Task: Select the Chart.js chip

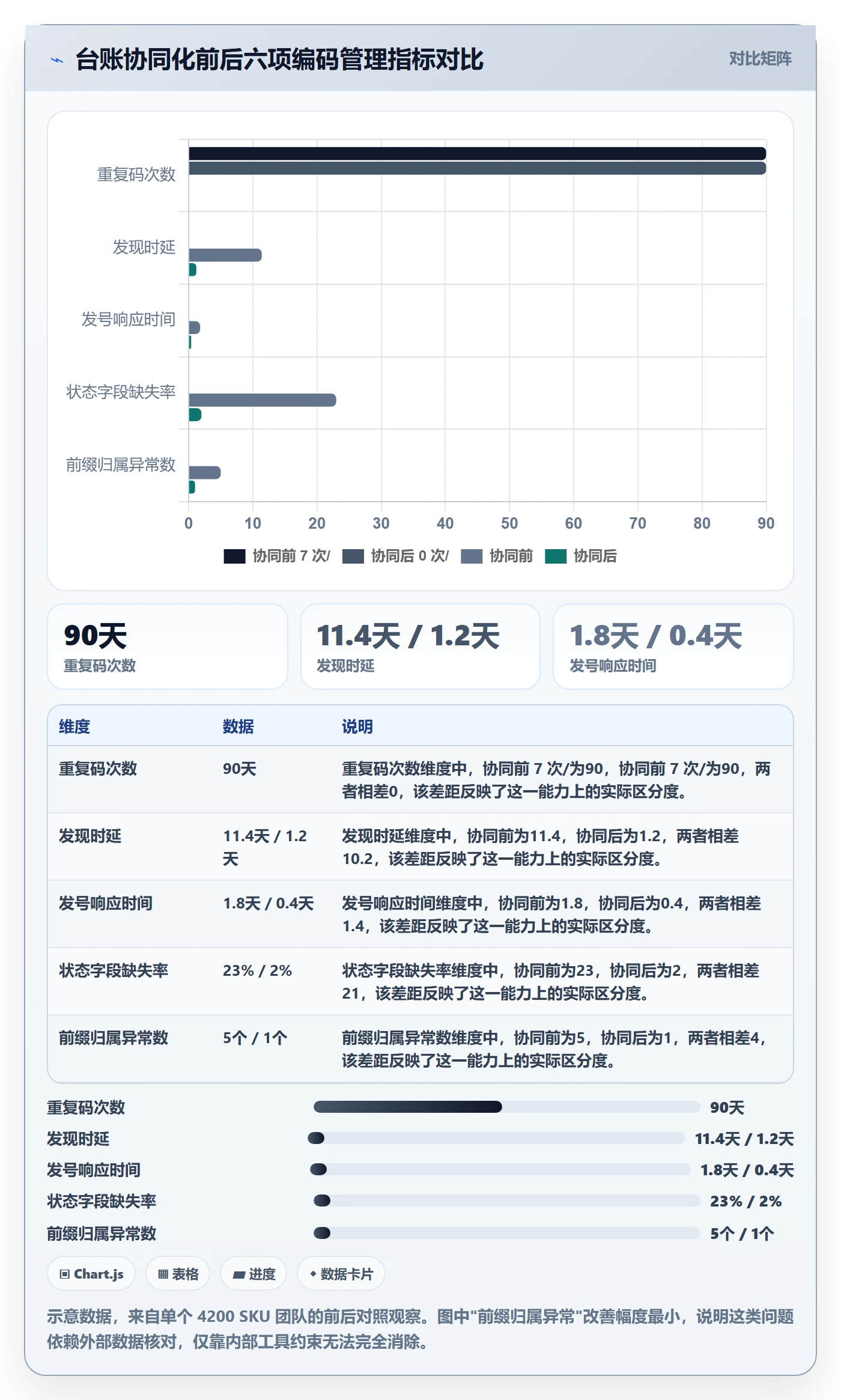Action: click(91, 1273)
